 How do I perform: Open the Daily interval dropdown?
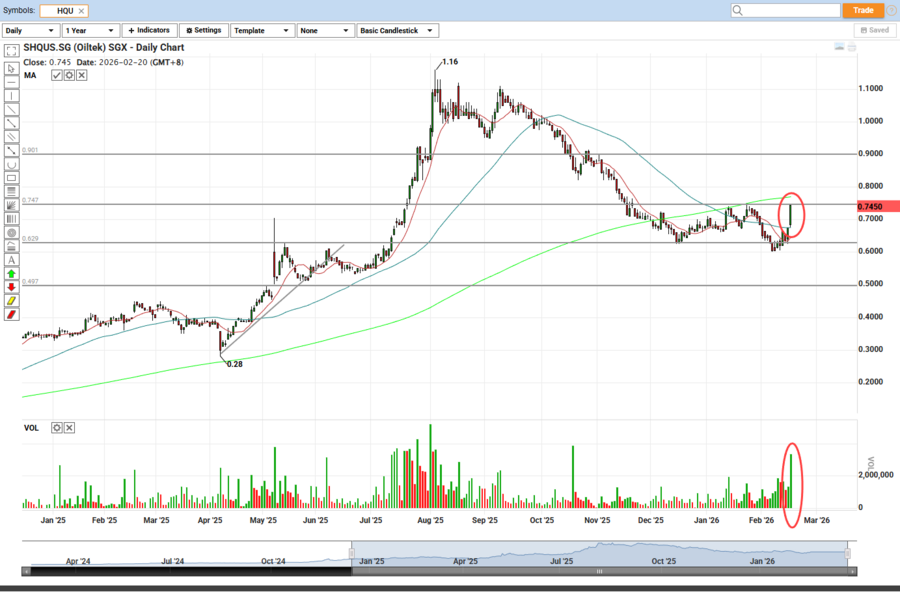pos(31,30)
